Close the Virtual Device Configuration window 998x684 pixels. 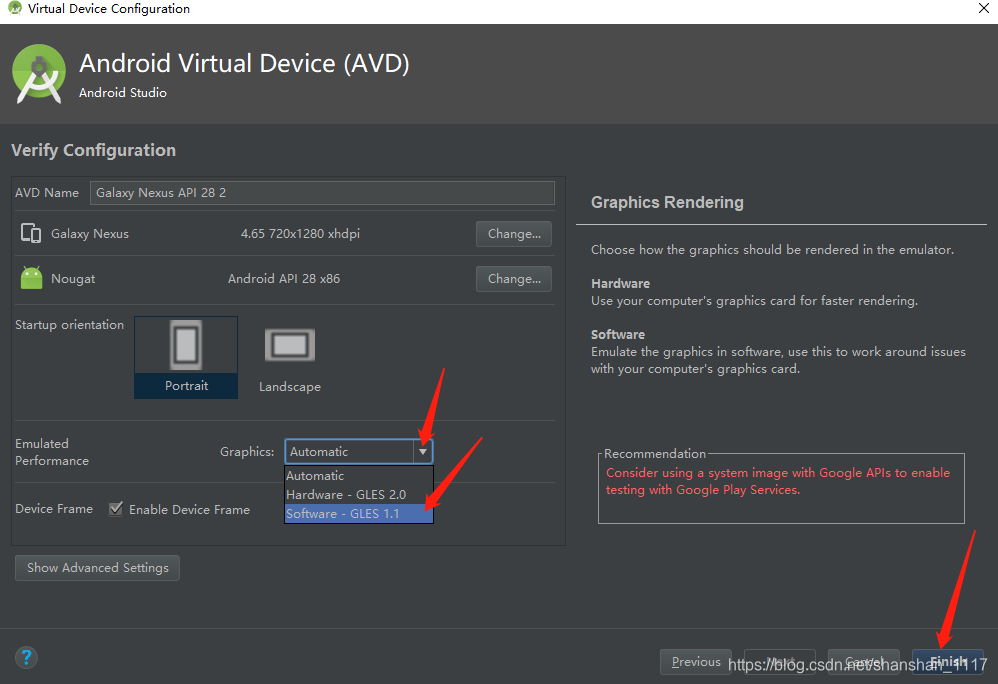tap(983, 8)
